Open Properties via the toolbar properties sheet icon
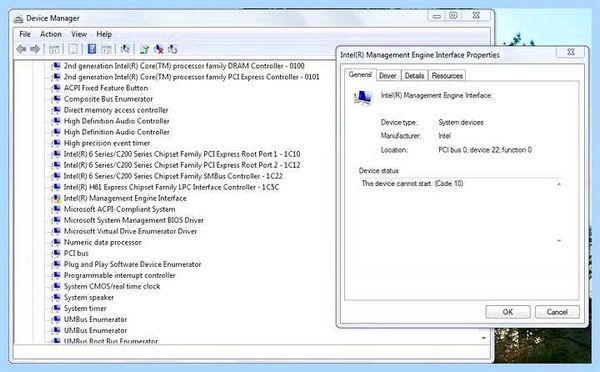This screenshot has height=372, width=600. [x=73, y=49]
